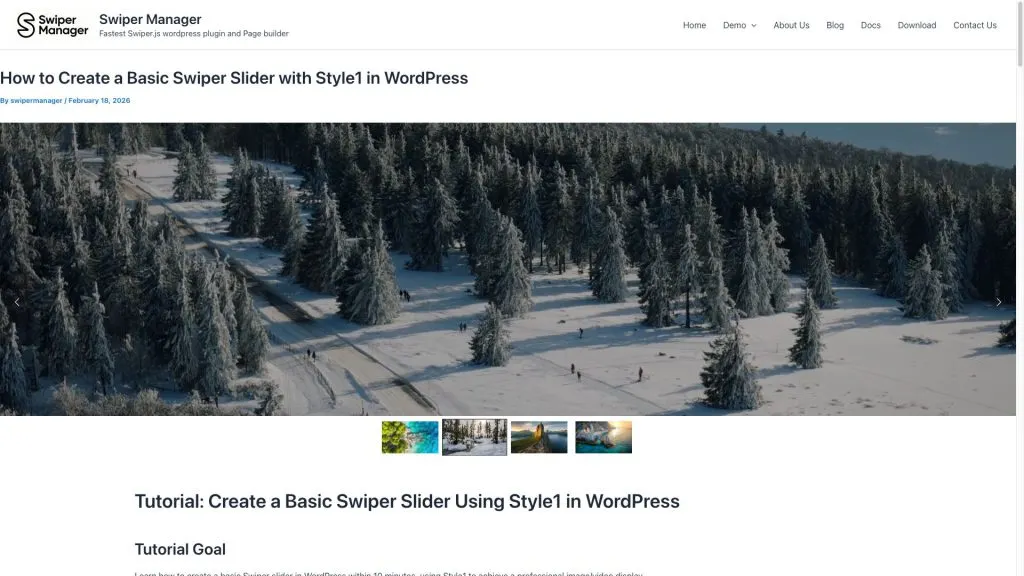
Task: Advance the slider with the right arrow
Action: 999,302
